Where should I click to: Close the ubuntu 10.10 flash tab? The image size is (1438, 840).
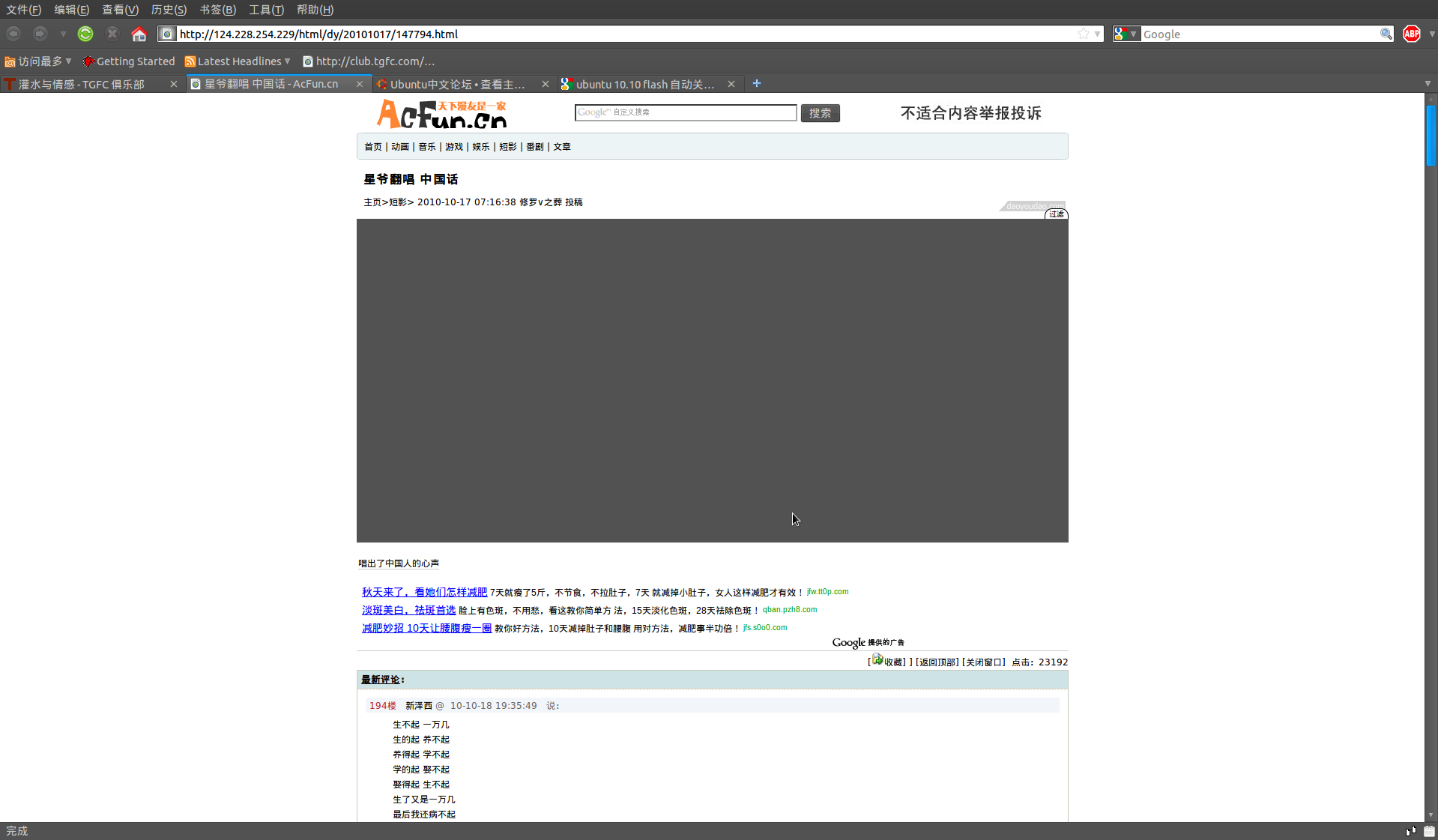click(731, 84)
